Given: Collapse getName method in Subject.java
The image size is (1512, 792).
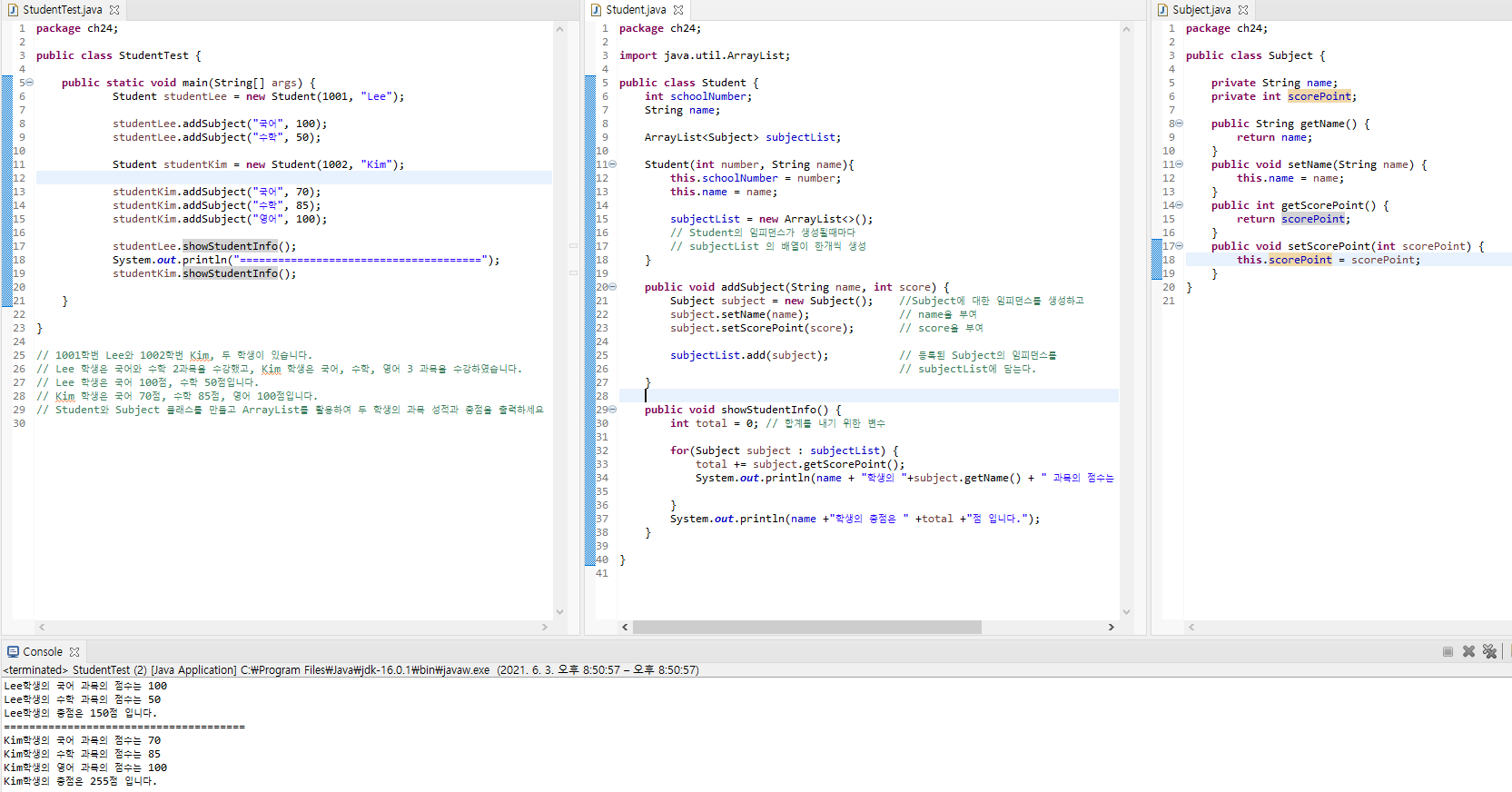Looking at the screenshot, I should coord(1180,124).
